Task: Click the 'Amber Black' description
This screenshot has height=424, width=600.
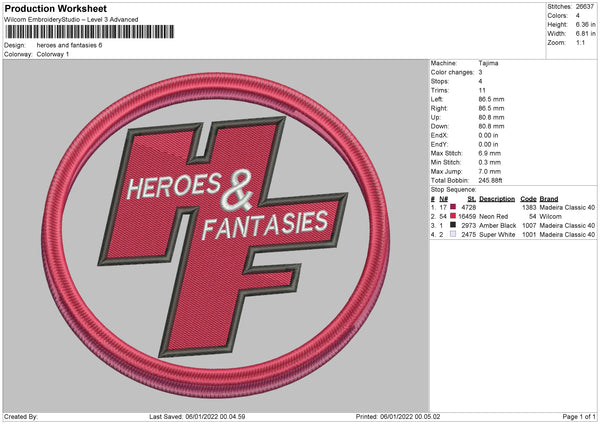Action: tap(497, 225)
